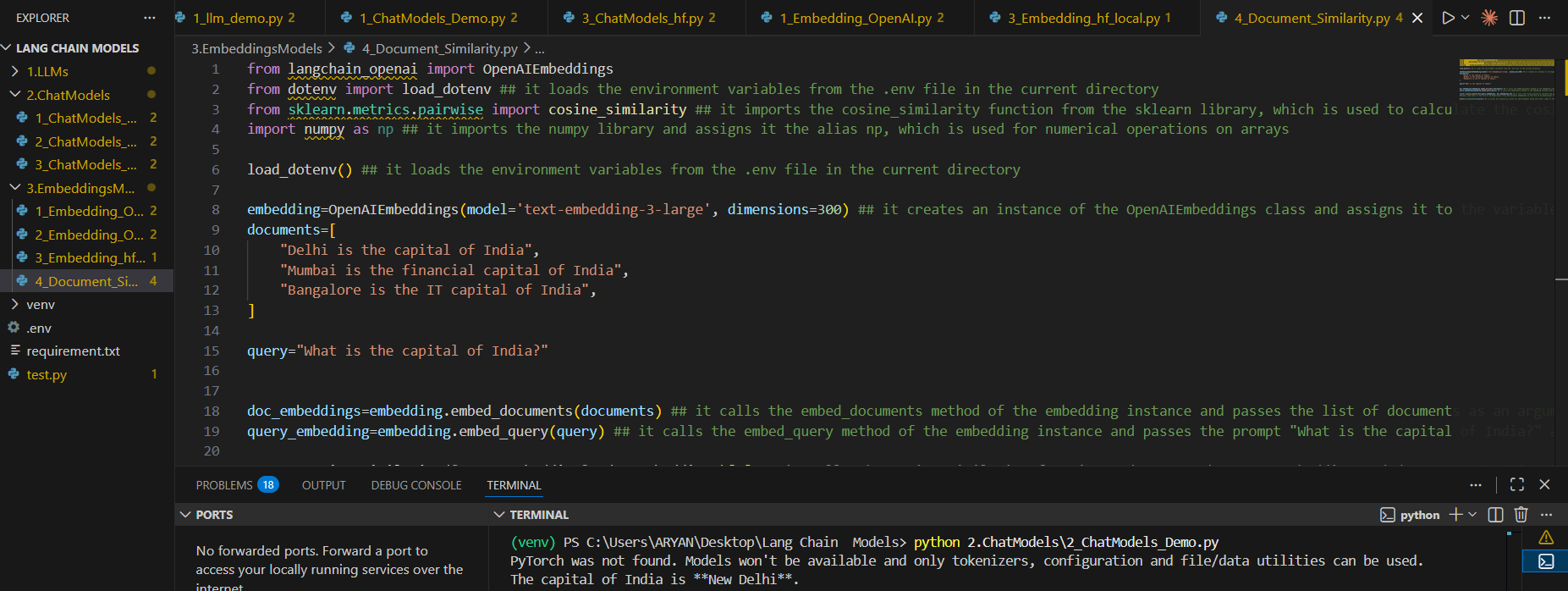The height and width of the screenshot is (591, 1568).
Task: Open requirement.txt from the explorer
Action: [73, 351]
